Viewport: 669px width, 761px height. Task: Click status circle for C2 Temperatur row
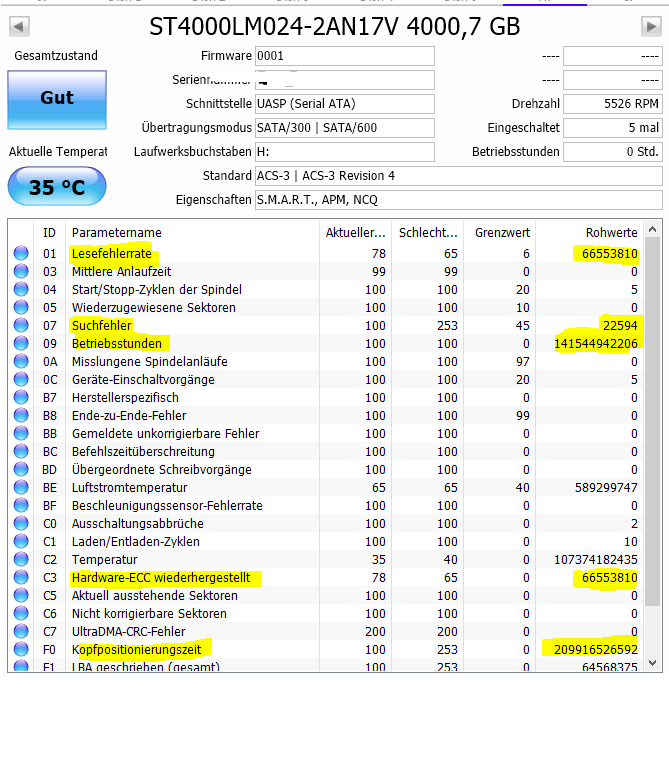[21, 559]
